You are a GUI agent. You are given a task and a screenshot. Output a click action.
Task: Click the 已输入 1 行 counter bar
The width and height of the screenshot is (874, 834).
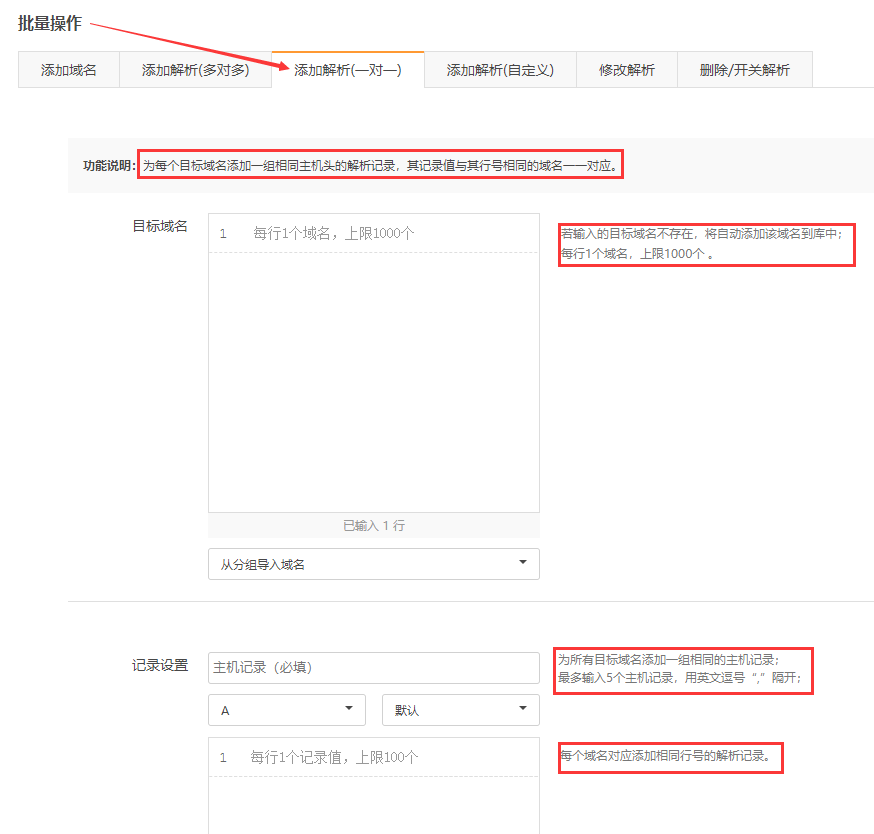(x=373, y=526)
